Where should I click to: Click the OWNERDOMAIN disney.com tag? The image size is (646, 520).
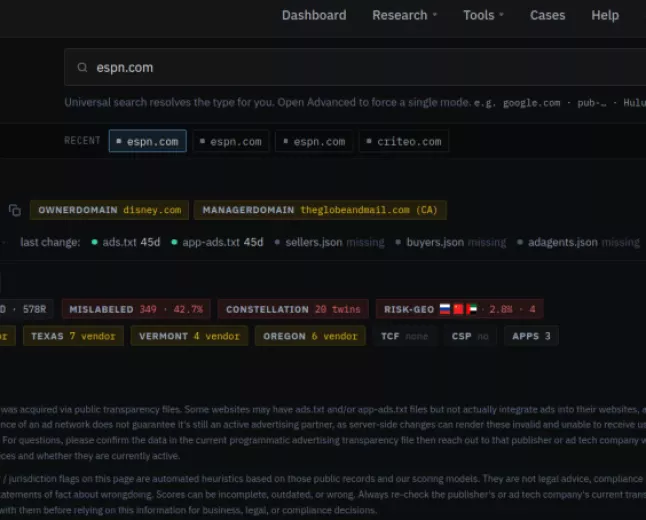[x=110, y=210]
